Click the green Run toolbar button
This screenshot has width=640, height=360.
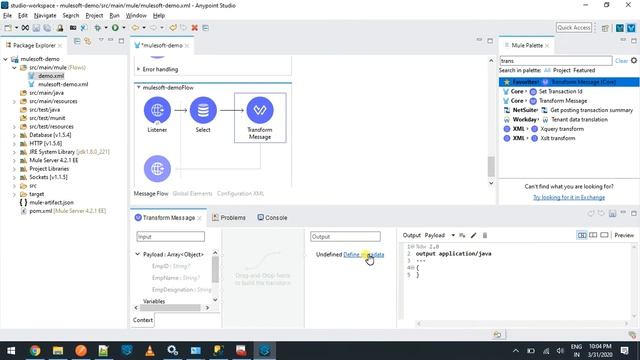tap(115, 28)
